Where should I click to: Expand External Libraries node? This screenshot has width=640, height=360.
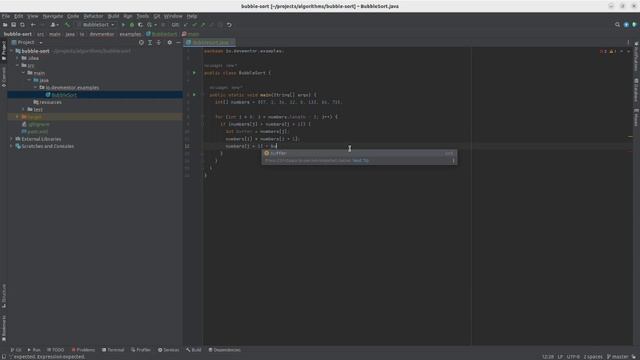point(12,139)
